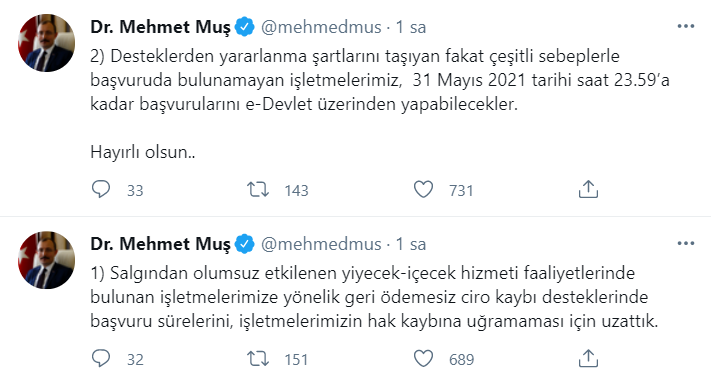
Task: Open @mehmedmus handle in first tweet
Action: [x=321, y=27]
